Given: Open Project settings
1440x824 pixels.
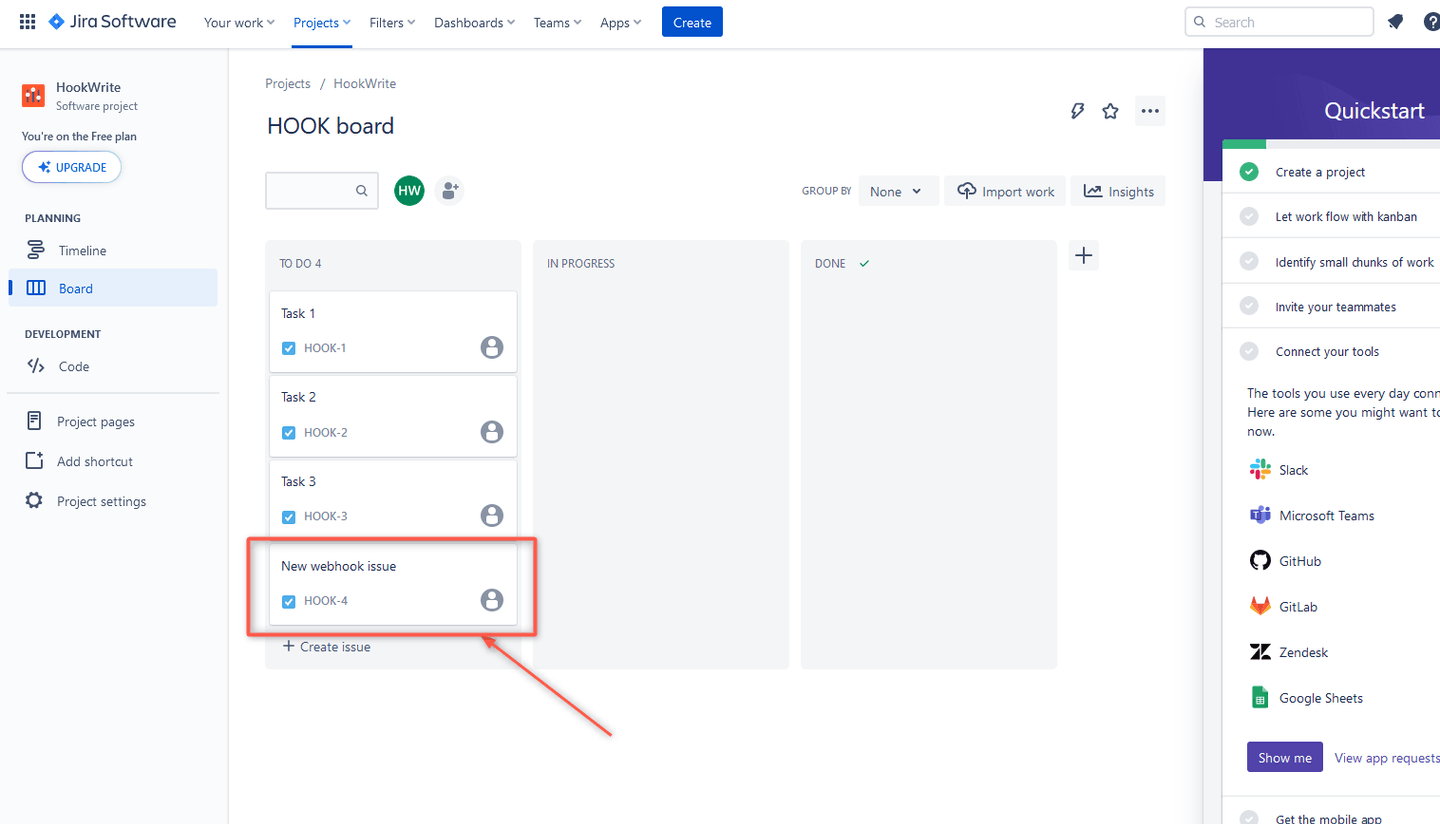Looking at the screenshot, I should pyautogui.click(x=99, y=500).
